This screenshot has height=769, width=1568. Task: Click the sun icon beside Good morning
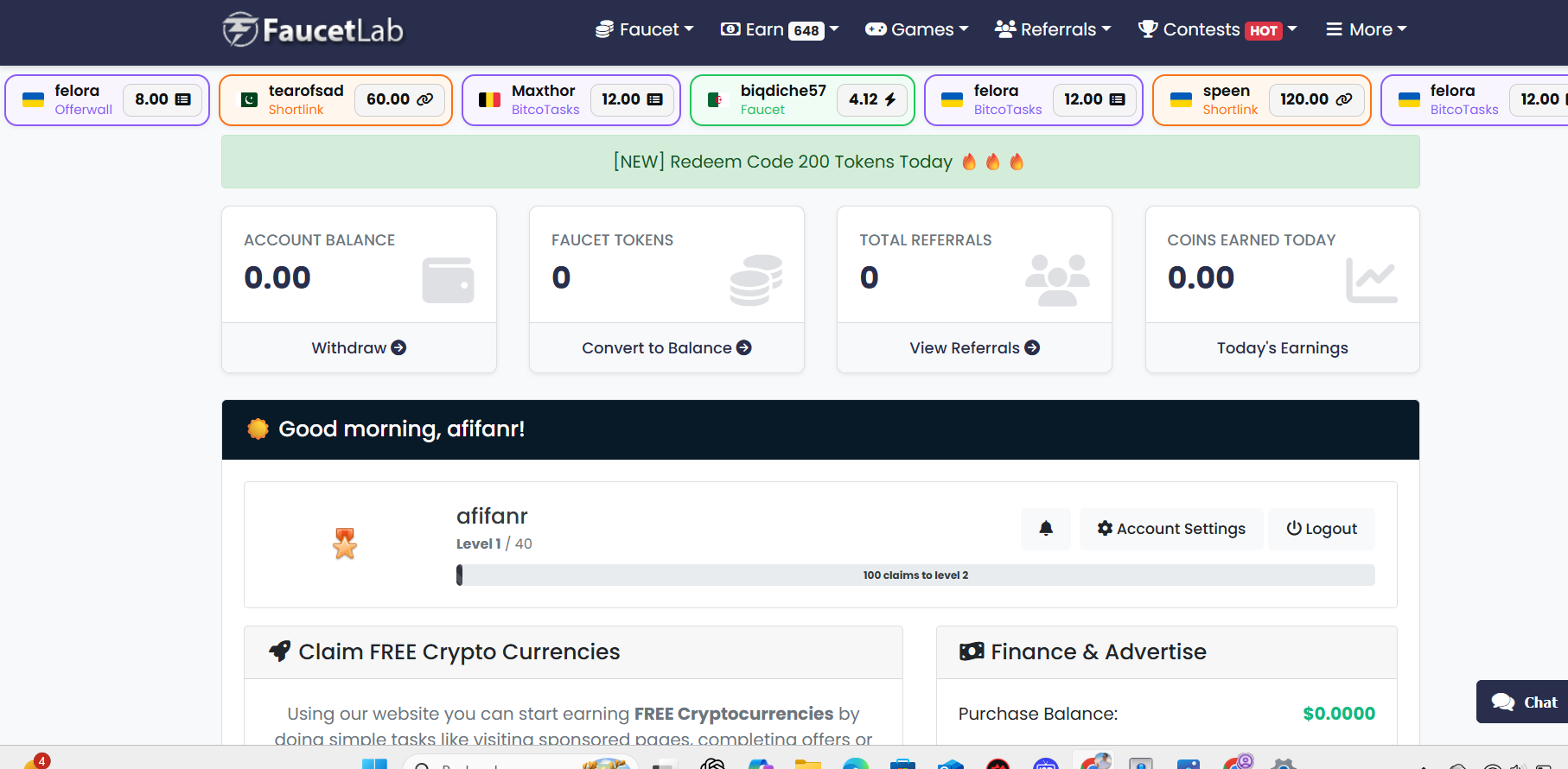tap(258, 429)
